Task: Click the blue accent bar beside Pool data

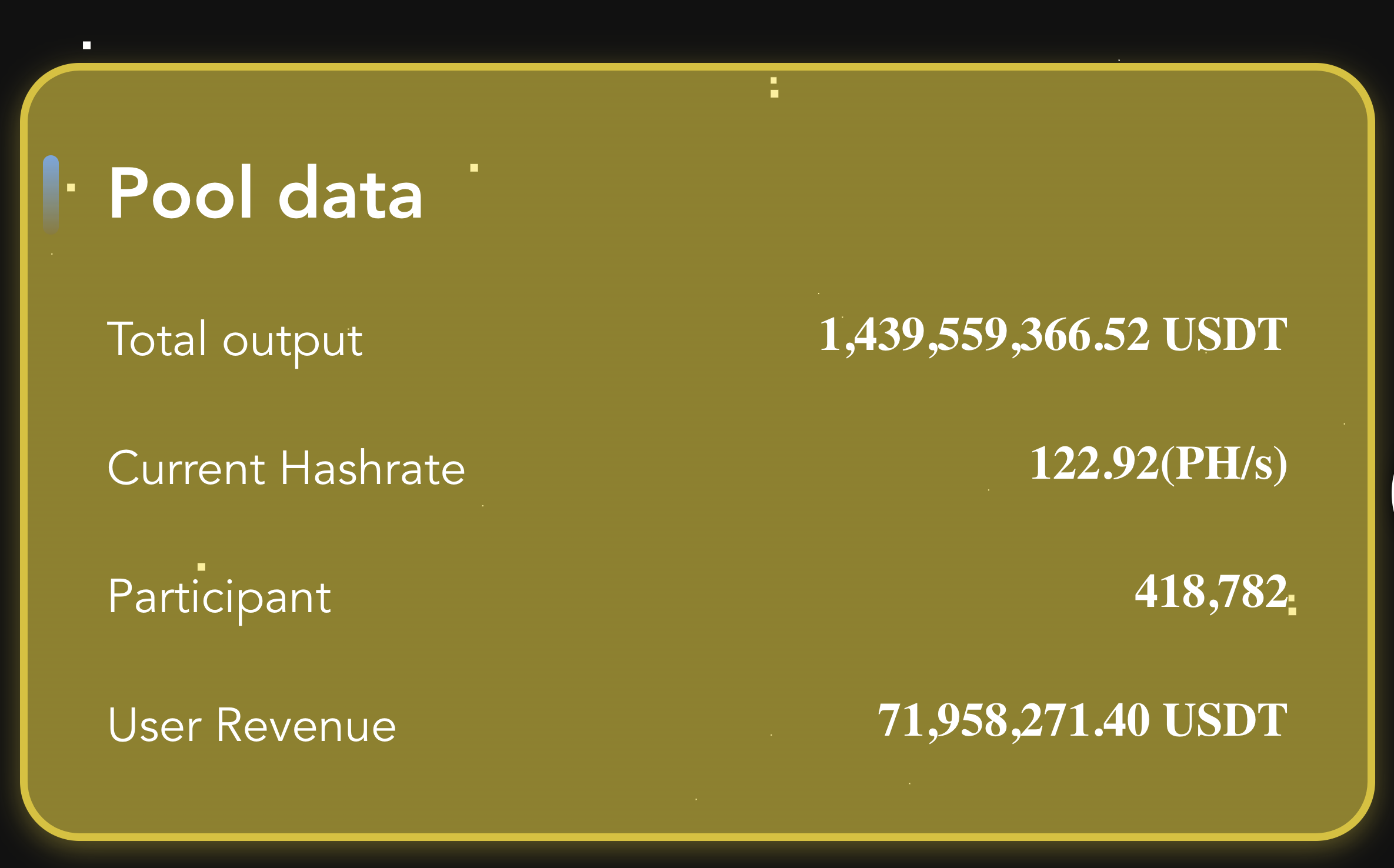Action: pos(51,194)
